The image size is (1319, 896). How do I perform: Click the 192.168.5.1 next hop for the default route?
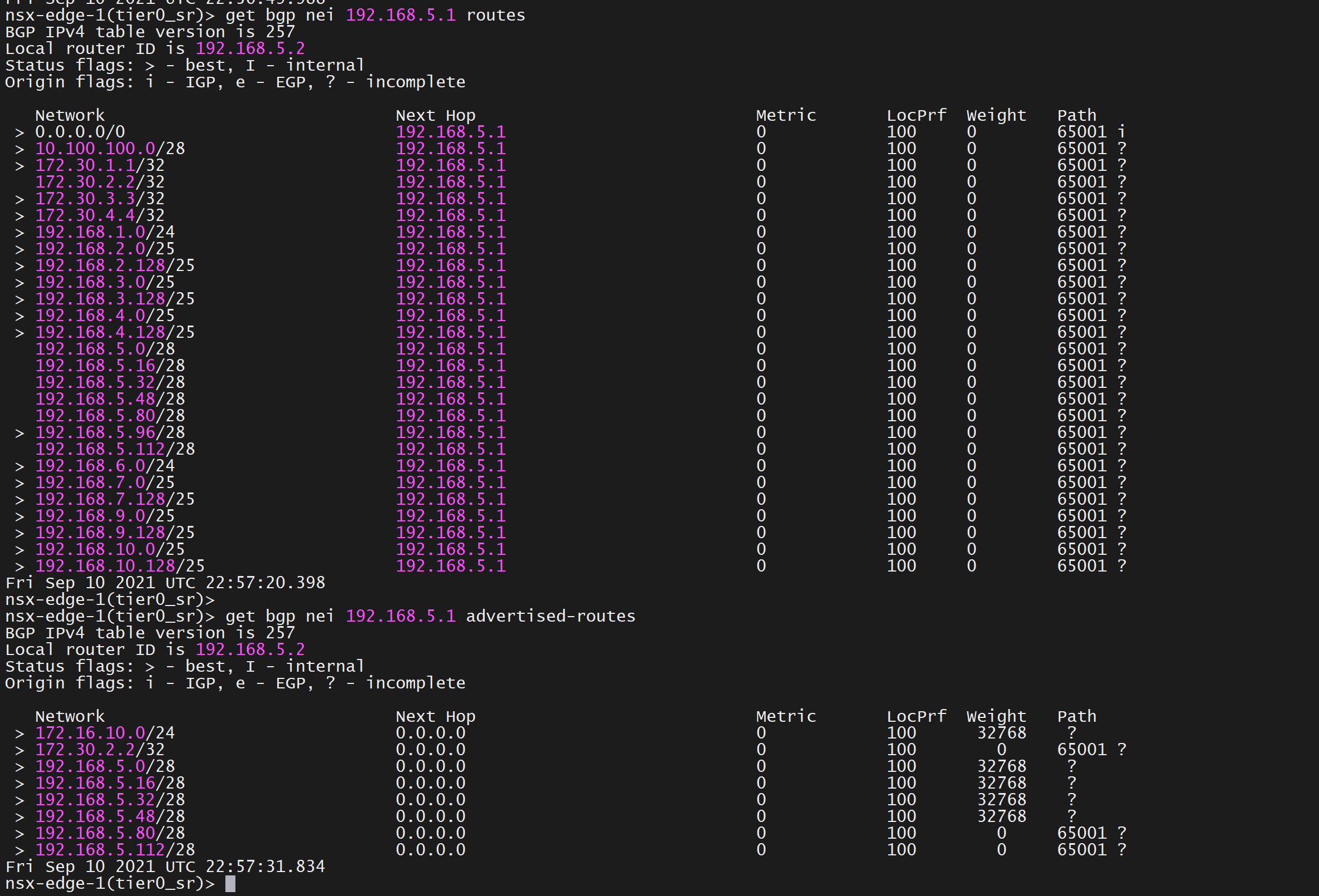(x=450, y=132)
